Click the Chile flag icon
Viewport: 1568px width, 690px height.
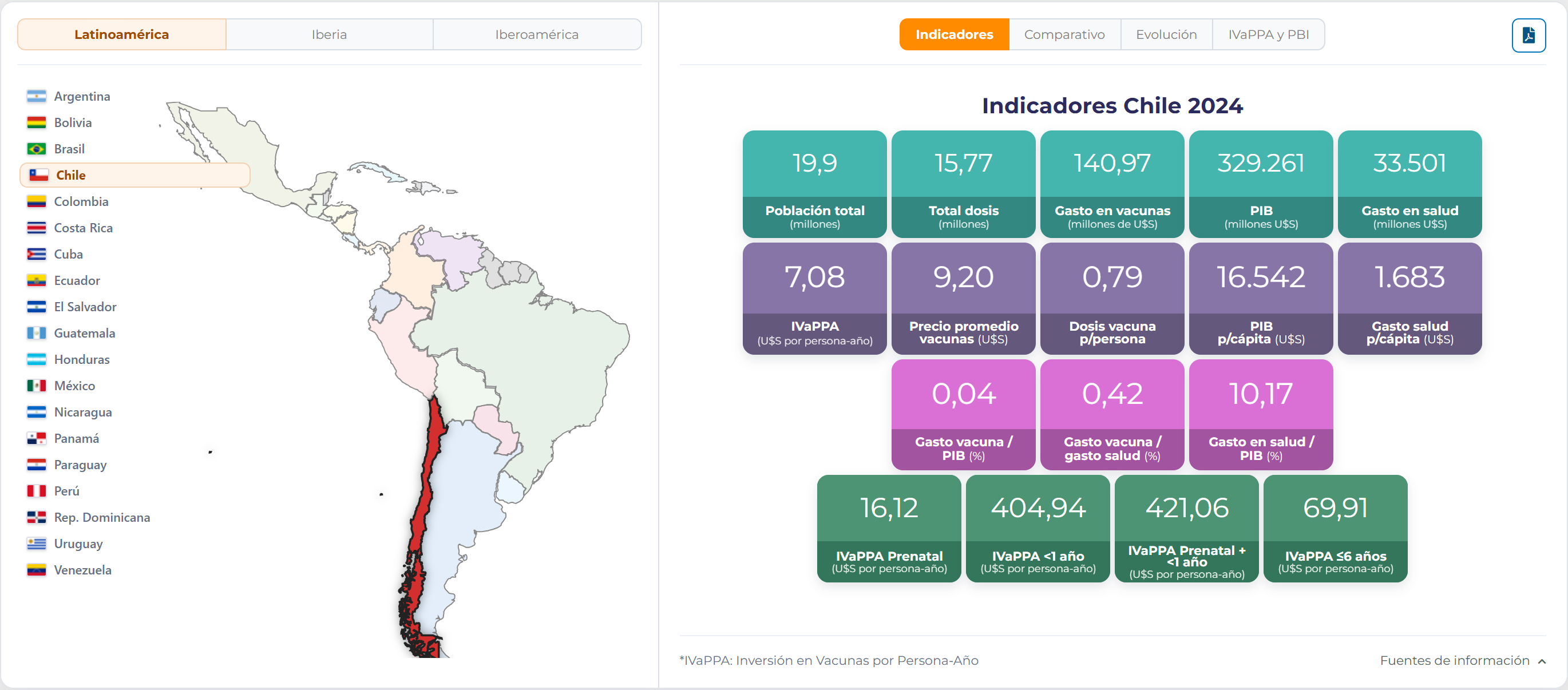click(38, 175)
